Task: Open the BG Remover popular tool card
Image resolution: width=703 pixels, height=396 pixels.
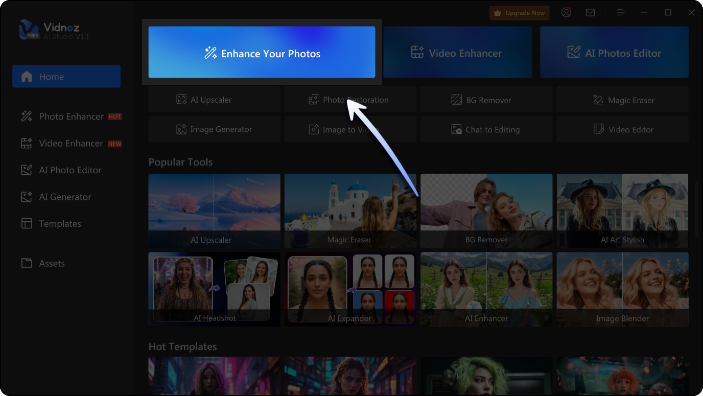Action: (486, 211)
